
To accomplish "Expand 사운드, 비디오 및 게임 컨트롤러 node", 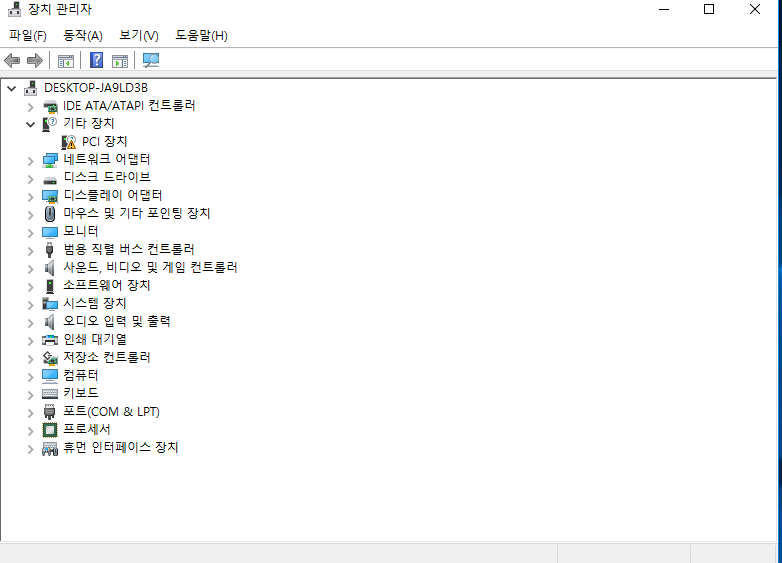I will tap(30, 268).
